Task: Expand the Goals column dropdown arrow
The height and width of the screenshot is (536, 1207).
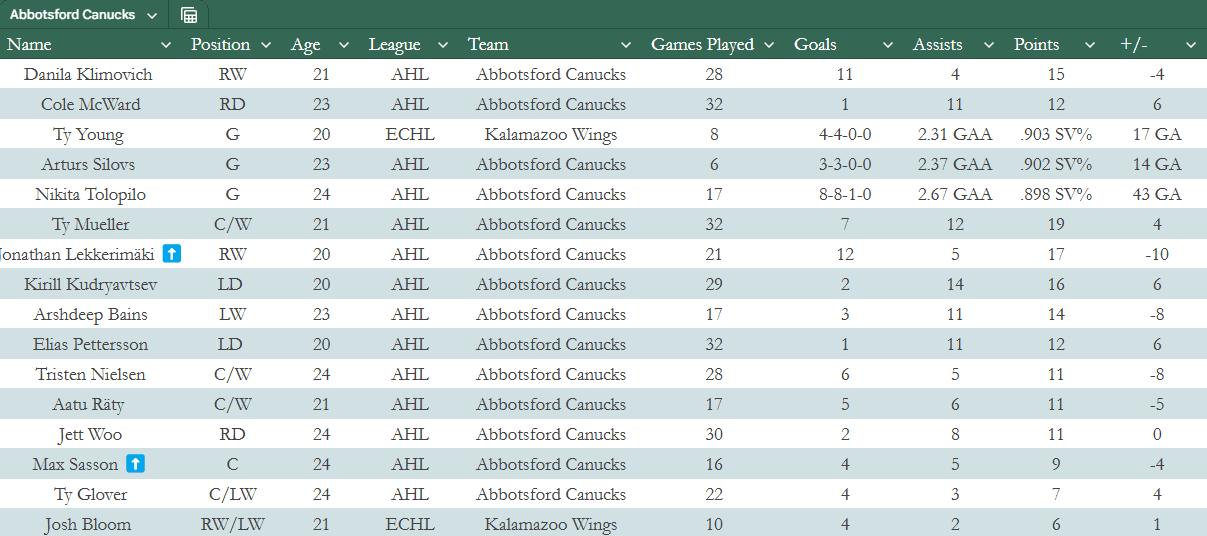Action: click(x=888, y=45)
